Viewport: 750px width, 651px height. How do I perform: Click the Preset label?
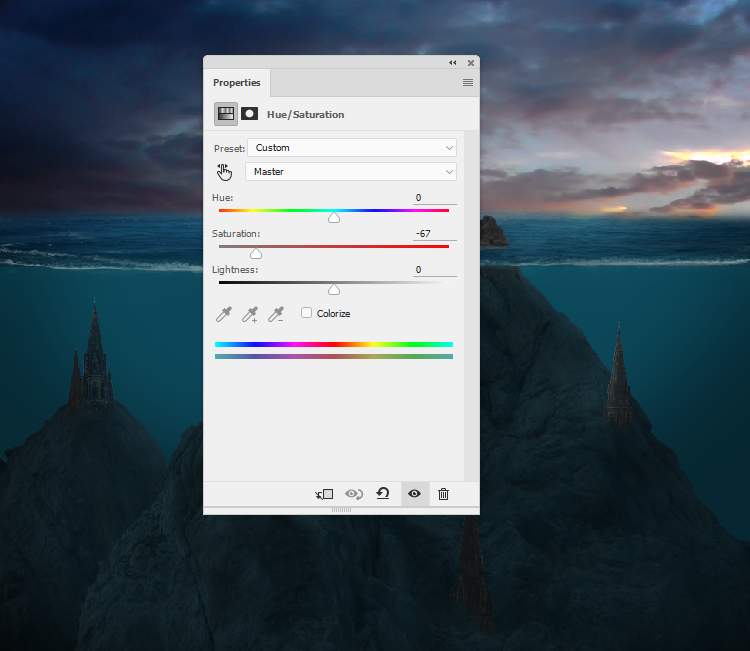[x=229, y=149]
